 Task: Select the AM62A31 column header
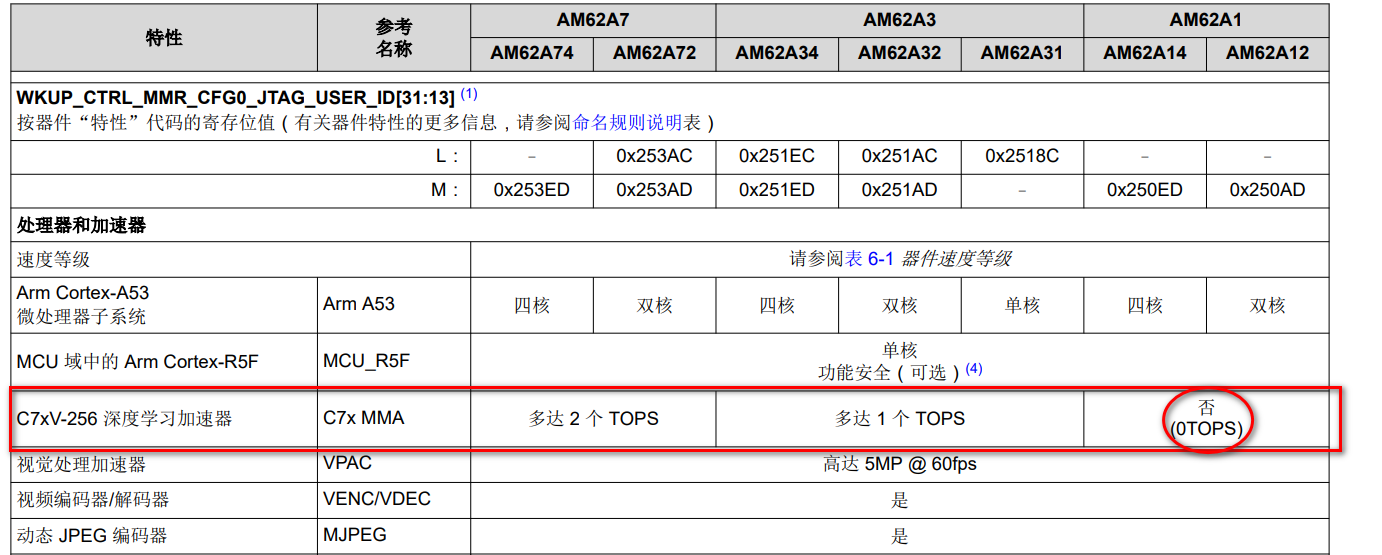[x=1022, y=53]
